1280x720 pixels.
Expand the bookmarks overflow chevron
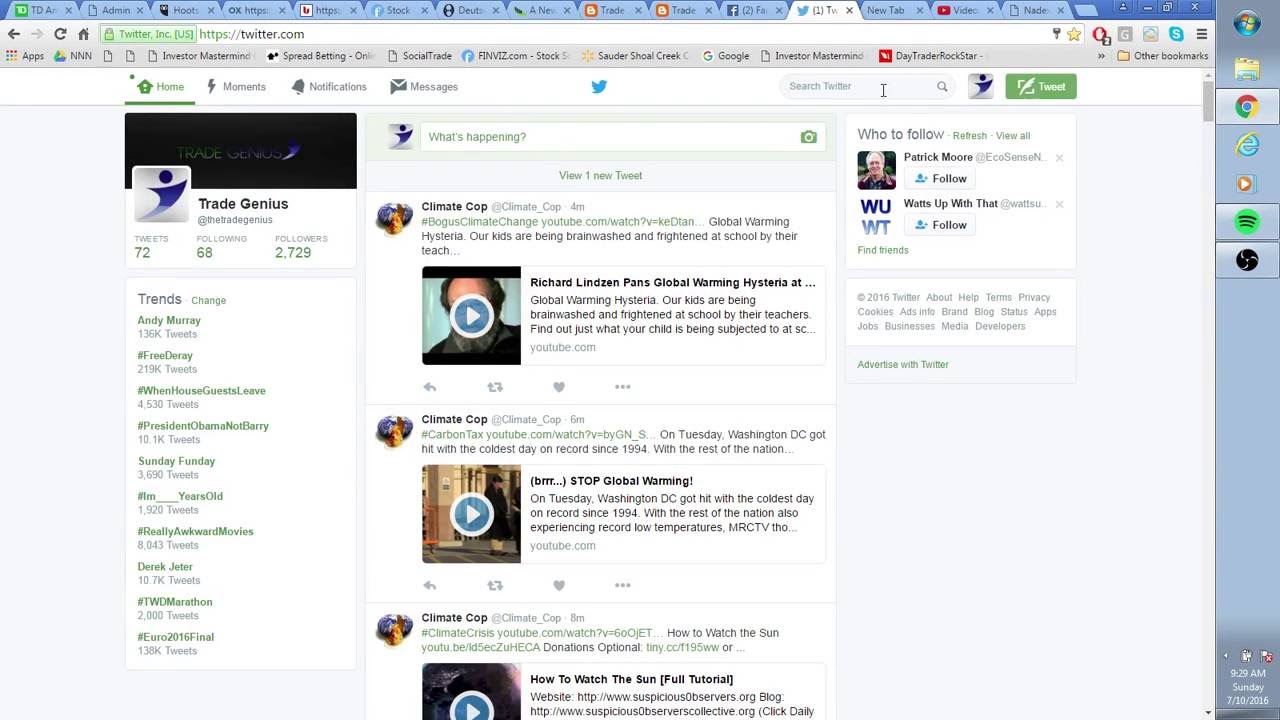1101,56
